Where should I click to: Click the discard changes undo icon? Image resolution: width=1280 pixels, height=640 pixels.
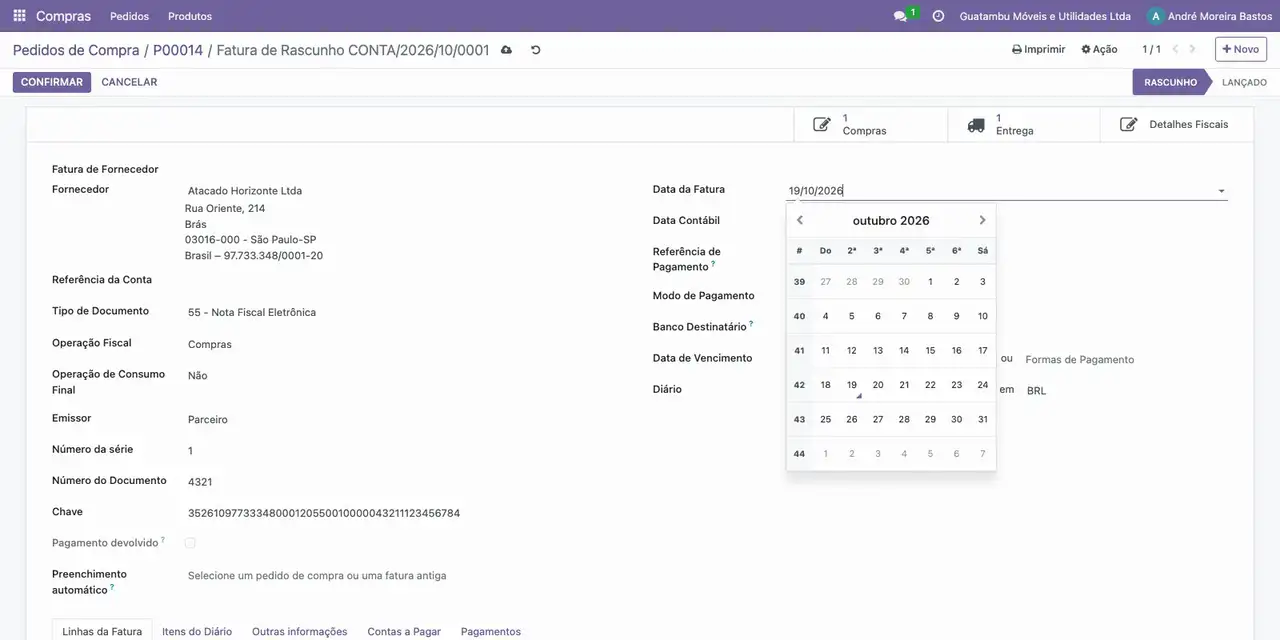535,50
